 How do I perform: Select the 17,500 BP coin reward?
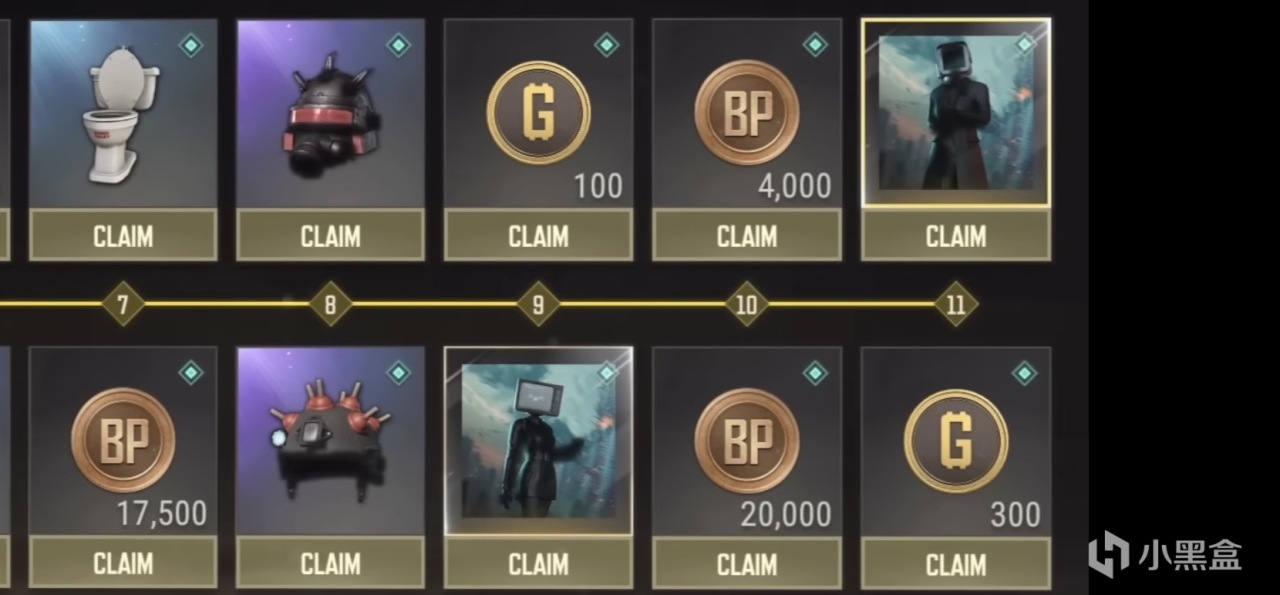point(123,440)
